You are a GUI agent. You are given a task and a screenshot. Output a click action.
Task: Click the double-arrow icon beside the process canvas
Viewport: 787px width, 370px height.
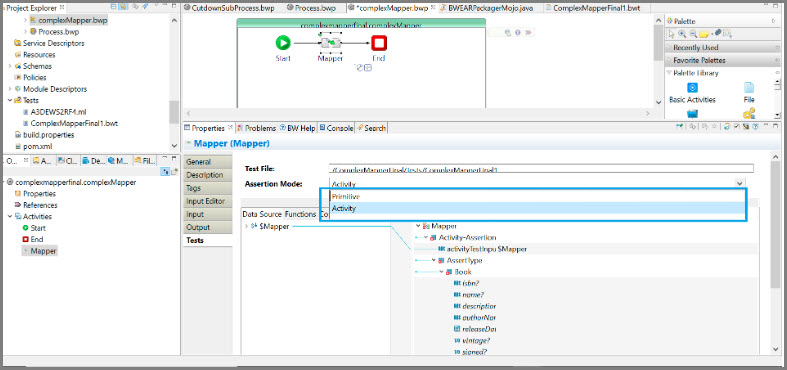[x=528, y=33]
